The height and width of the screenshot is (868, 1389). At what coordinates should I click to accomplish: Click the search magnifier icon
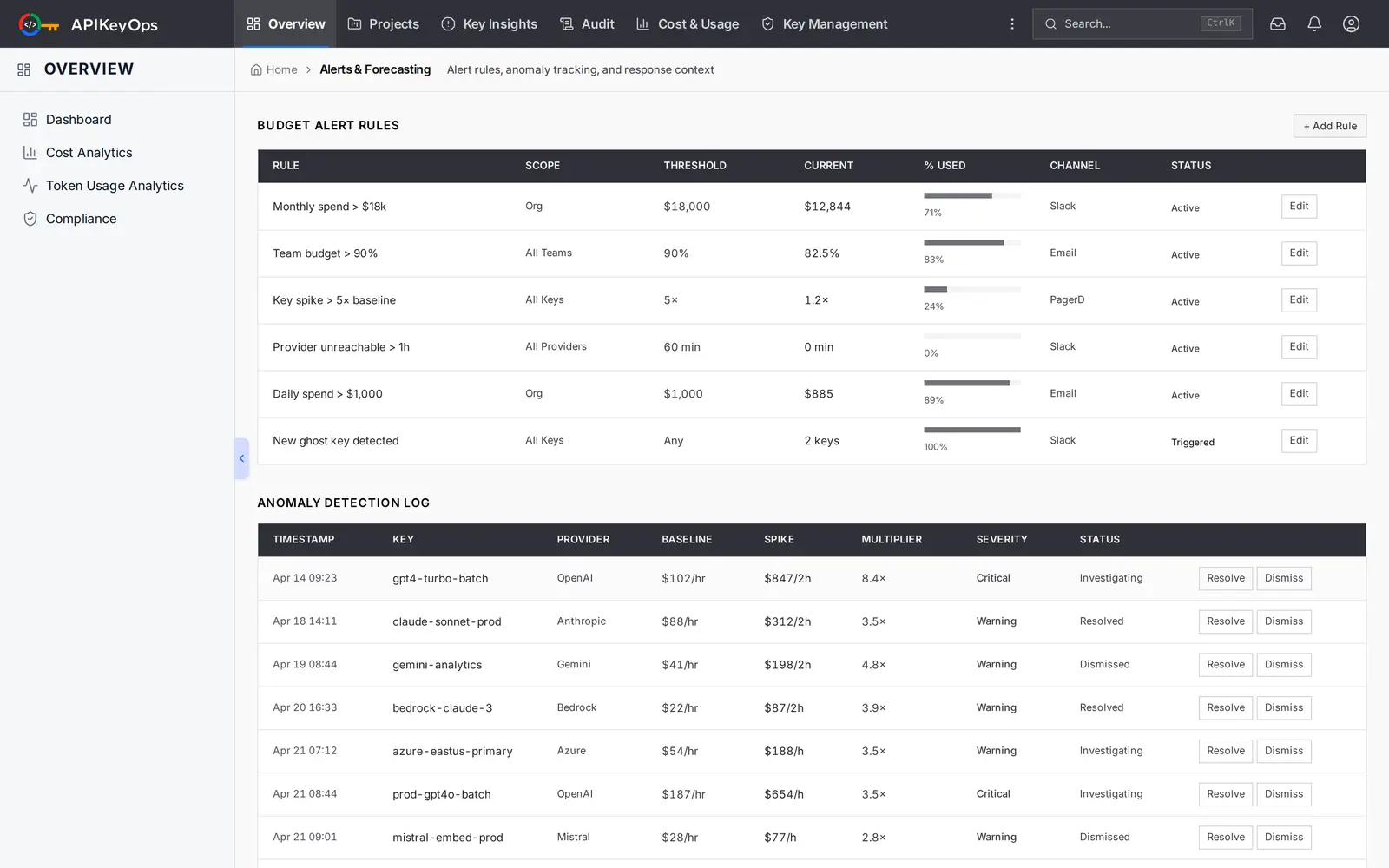click(1050, 24)
